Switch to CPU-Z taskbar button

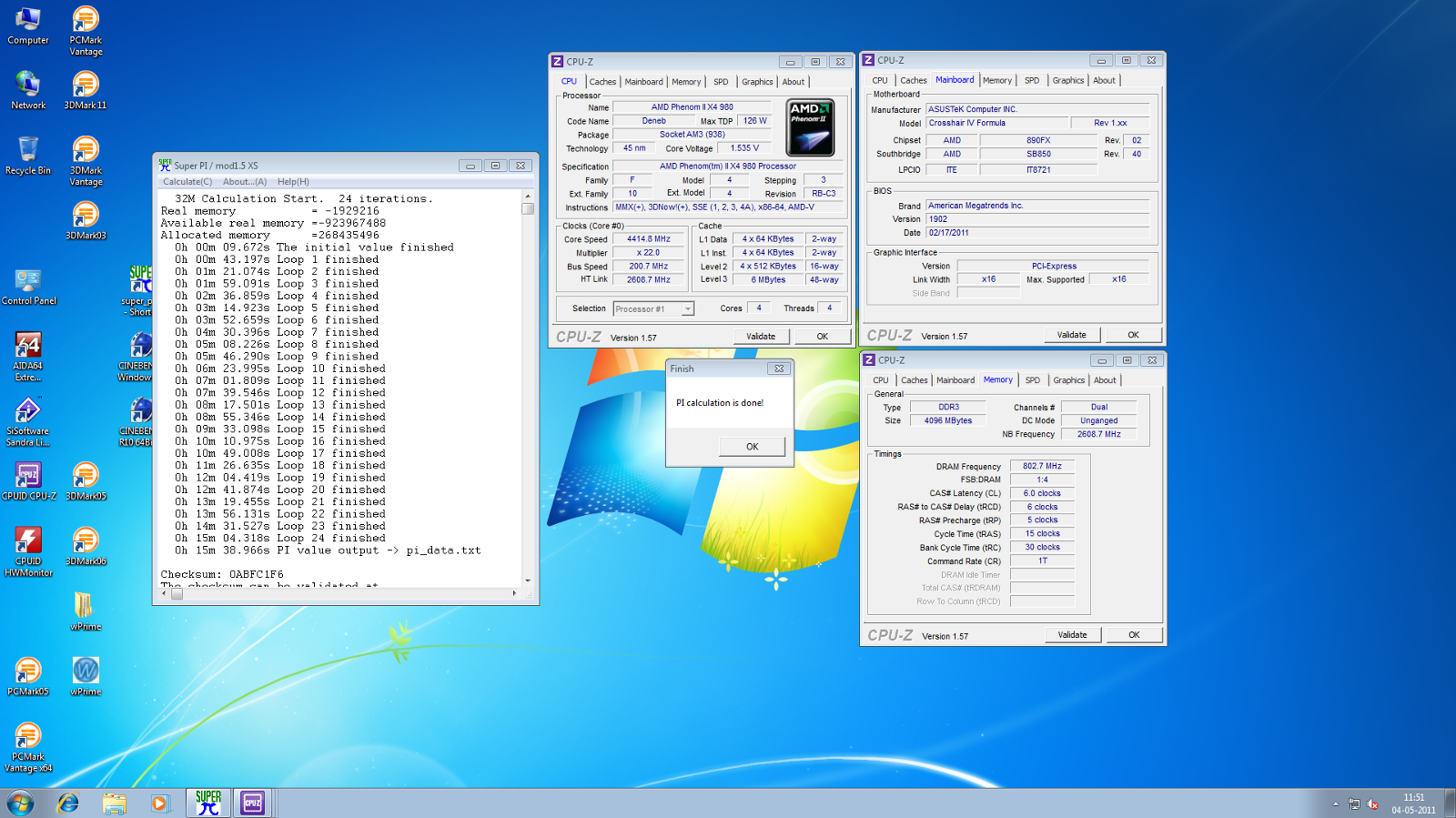tap(252, 803)
